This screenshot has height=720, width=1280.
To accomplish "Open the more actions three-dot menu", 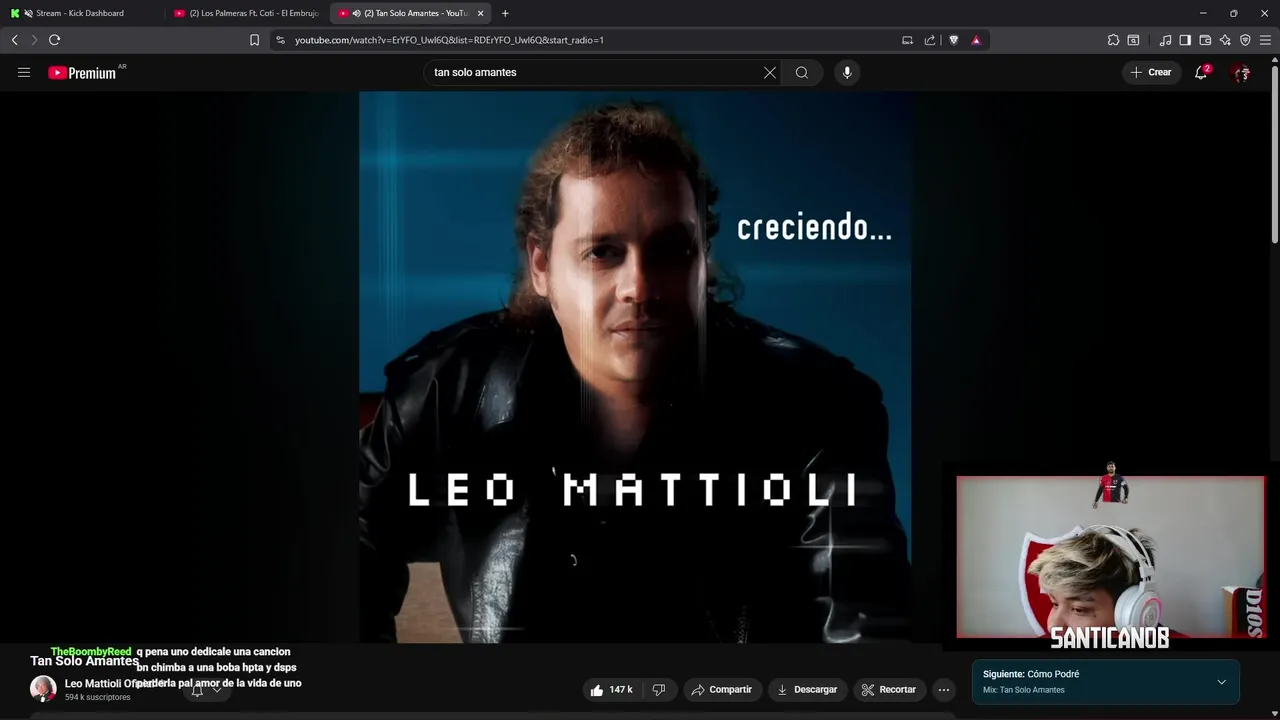I will click(x=944, y=689).
